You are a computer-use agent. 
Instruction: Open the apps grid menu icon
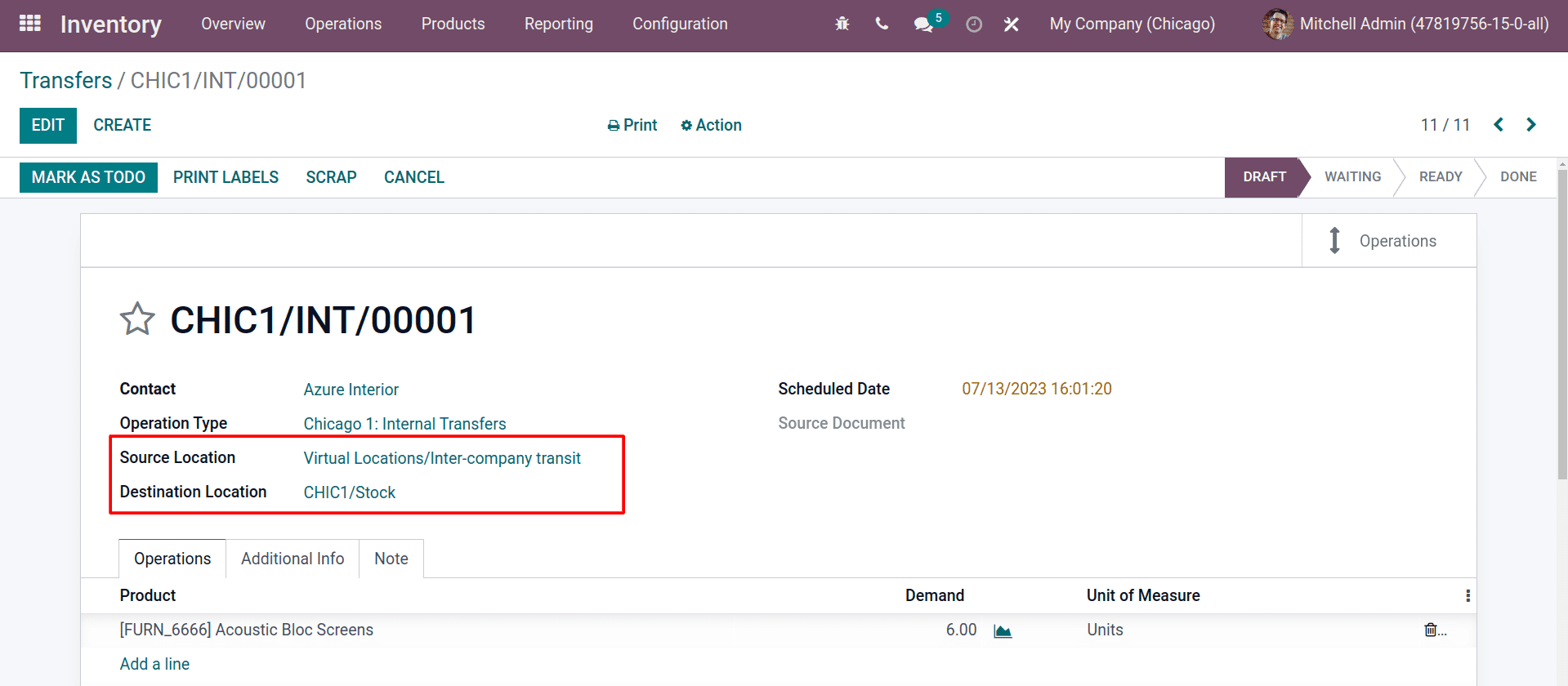tap(30, 24)
